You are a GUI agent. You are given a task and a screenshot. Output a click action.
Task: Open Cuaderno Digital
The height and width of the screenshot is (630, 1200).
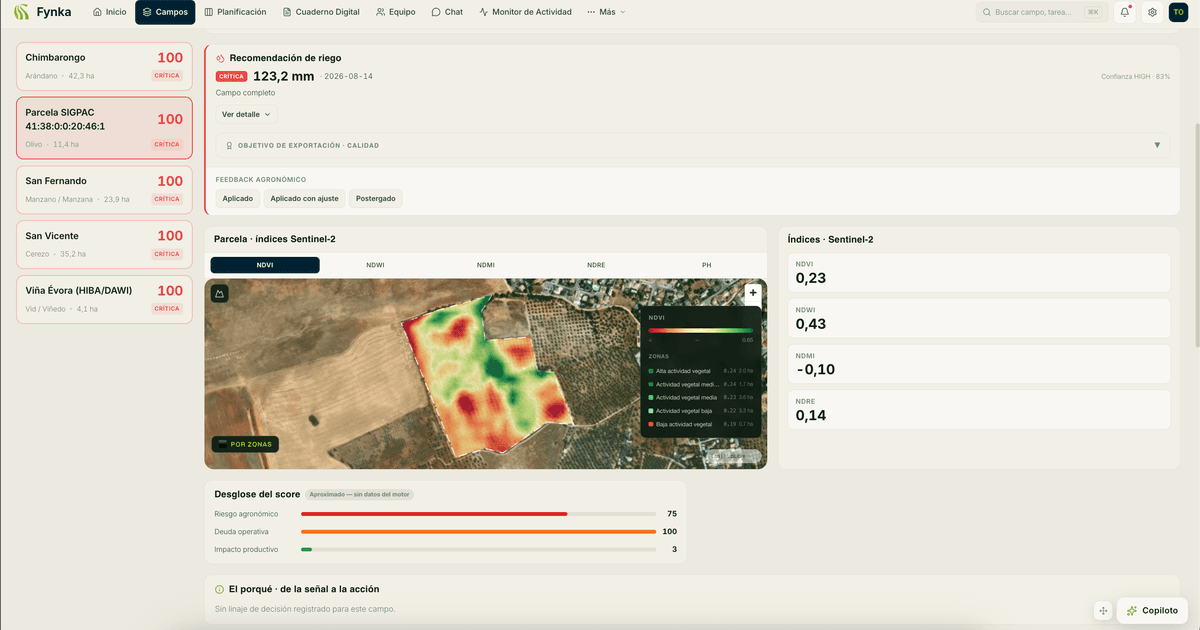click(321, 12)
